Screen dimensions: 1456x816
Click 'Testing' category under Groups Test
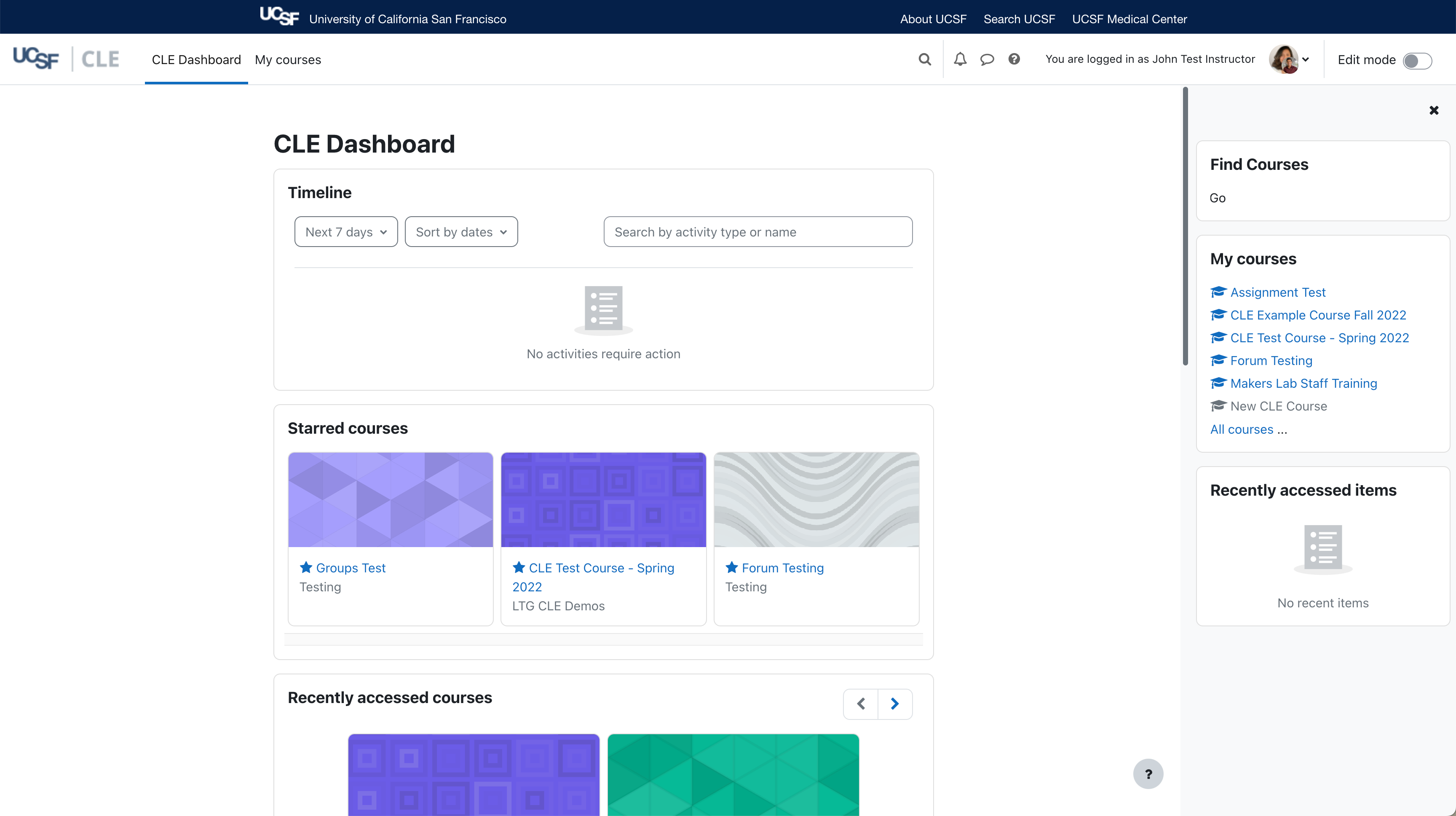click(x=320, y=587)
